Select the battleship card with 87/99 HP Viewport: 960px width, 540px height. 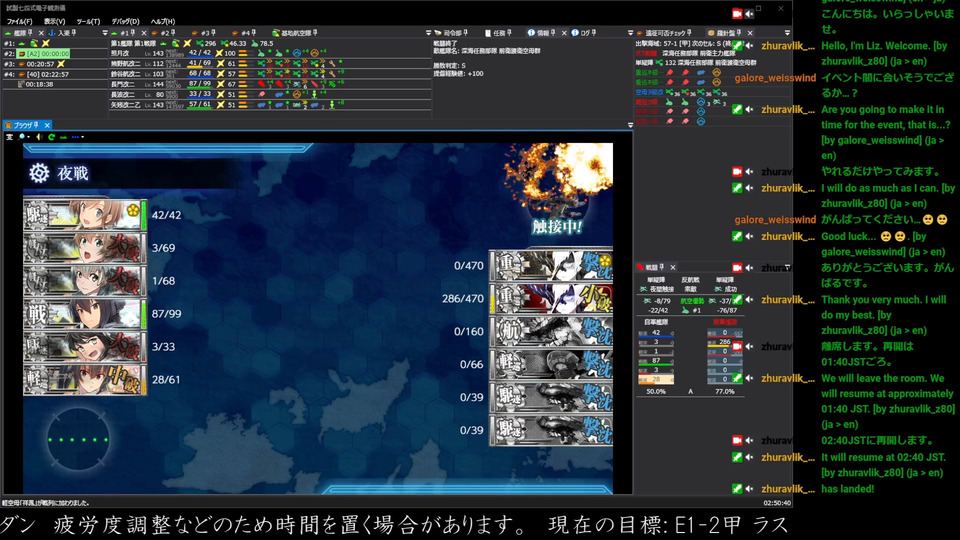tap(85, 314)
